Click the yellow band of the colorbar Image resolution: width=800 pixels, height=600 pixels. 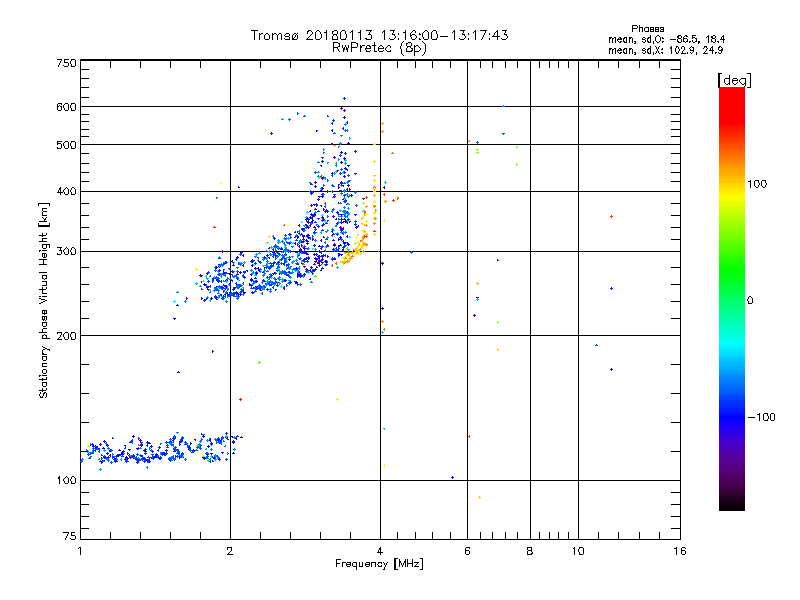point(732,196)
